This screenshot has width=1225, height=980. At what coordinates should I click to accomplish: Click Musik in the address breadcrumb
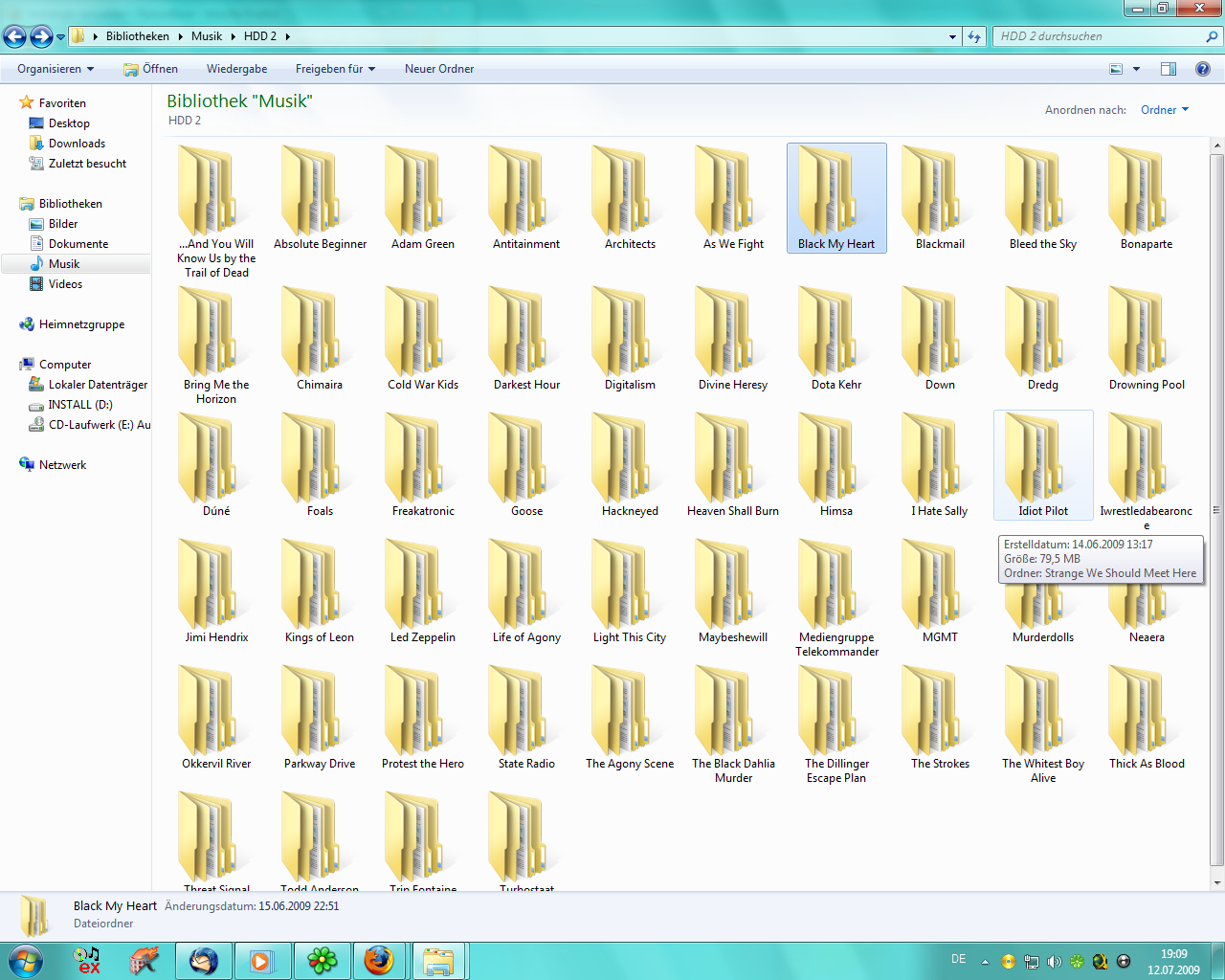(x=206, y=36)
